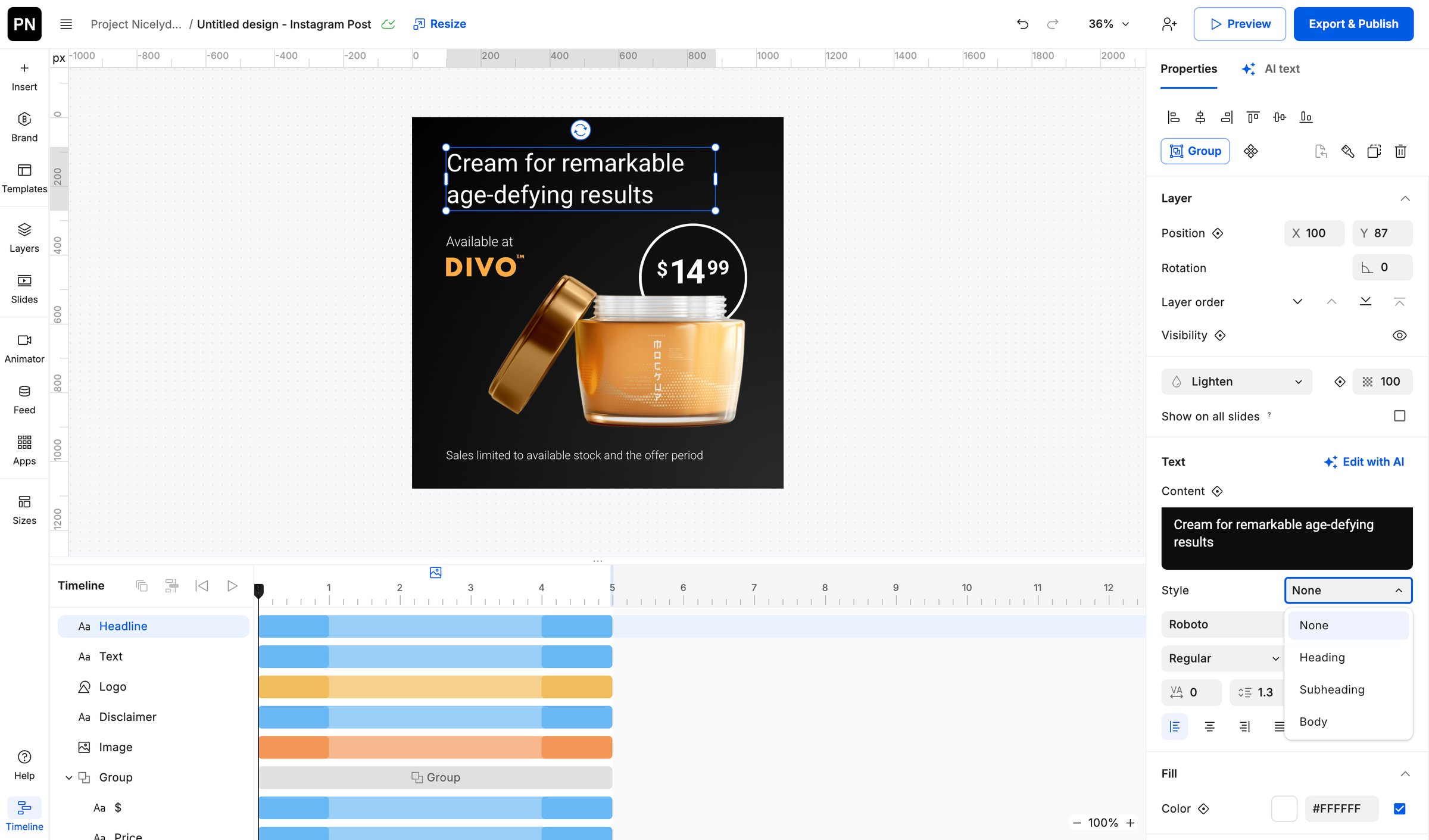Close the Style None dropdown
Screen dimensions: 1429x840
tap(1348, 590)
